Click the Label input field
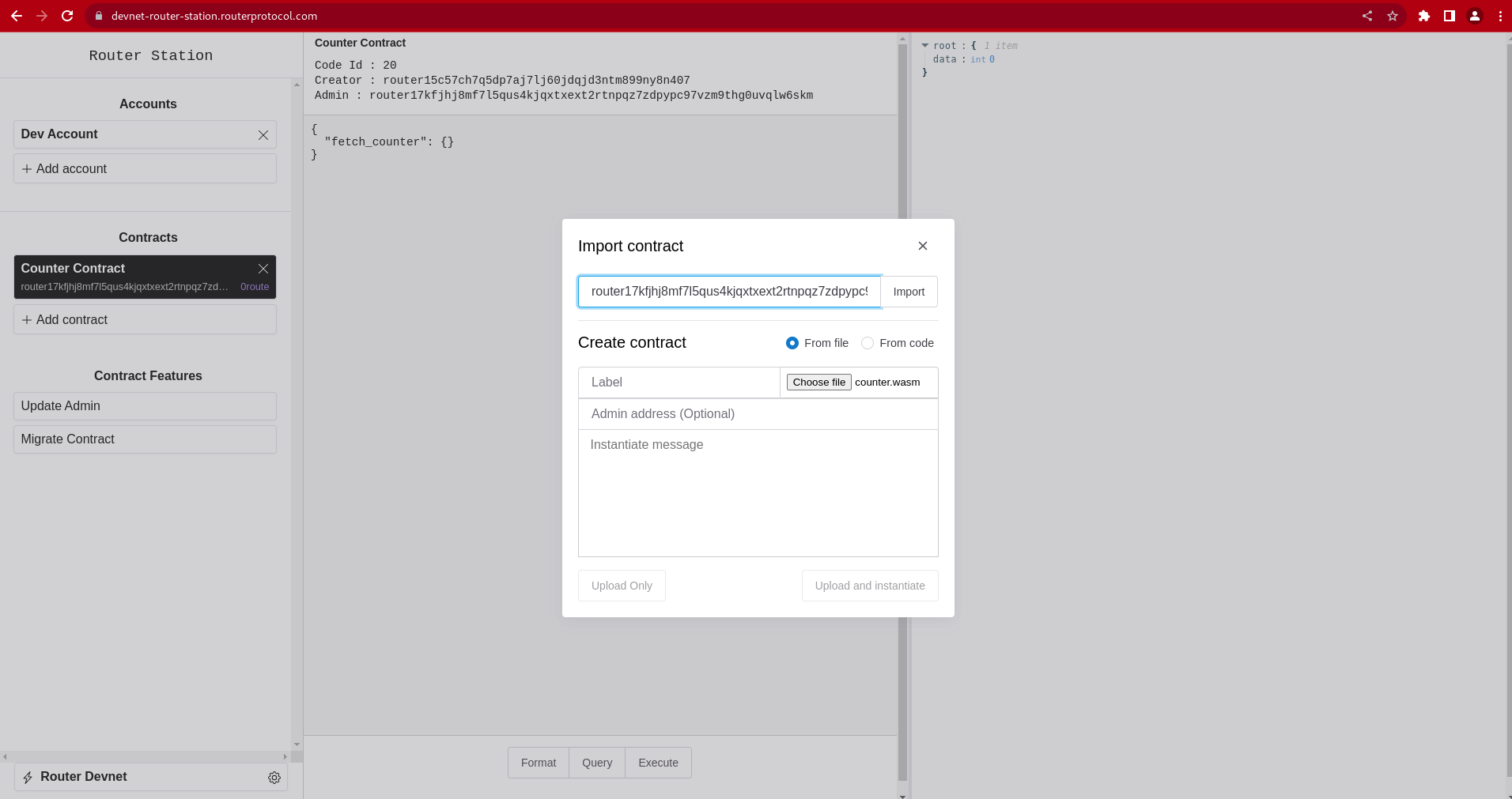 coord(679,383)
